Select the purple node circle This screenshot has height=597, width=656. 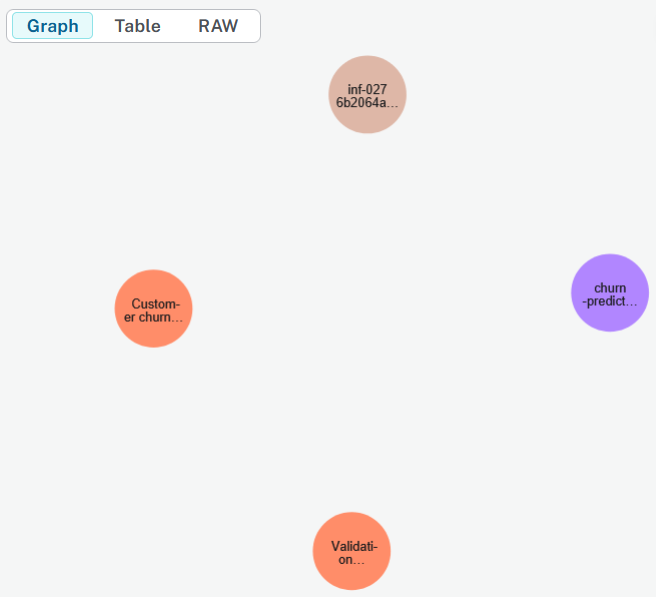[609, 293]
